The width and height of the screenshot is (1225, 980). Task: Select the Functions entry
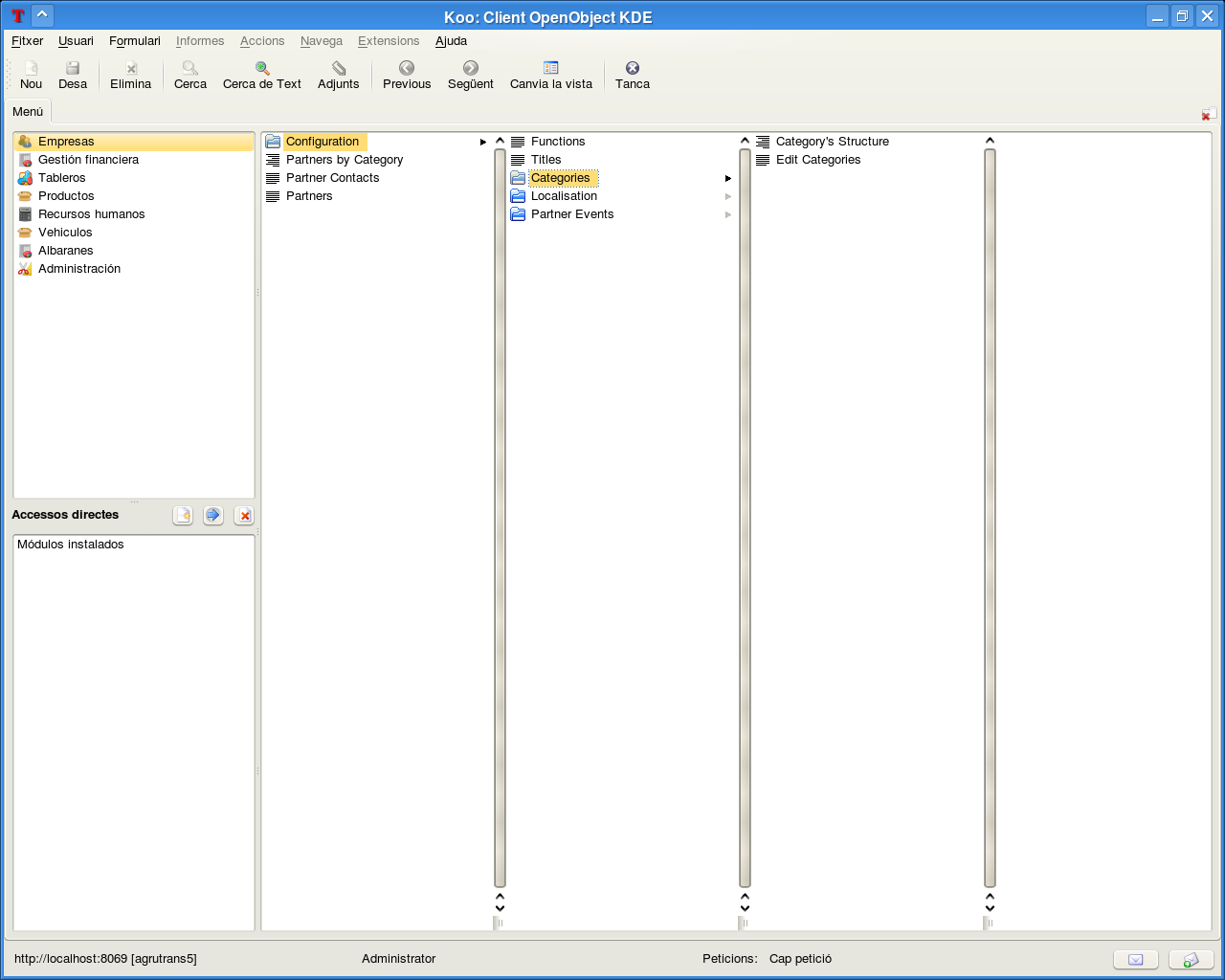pos(558,142)
